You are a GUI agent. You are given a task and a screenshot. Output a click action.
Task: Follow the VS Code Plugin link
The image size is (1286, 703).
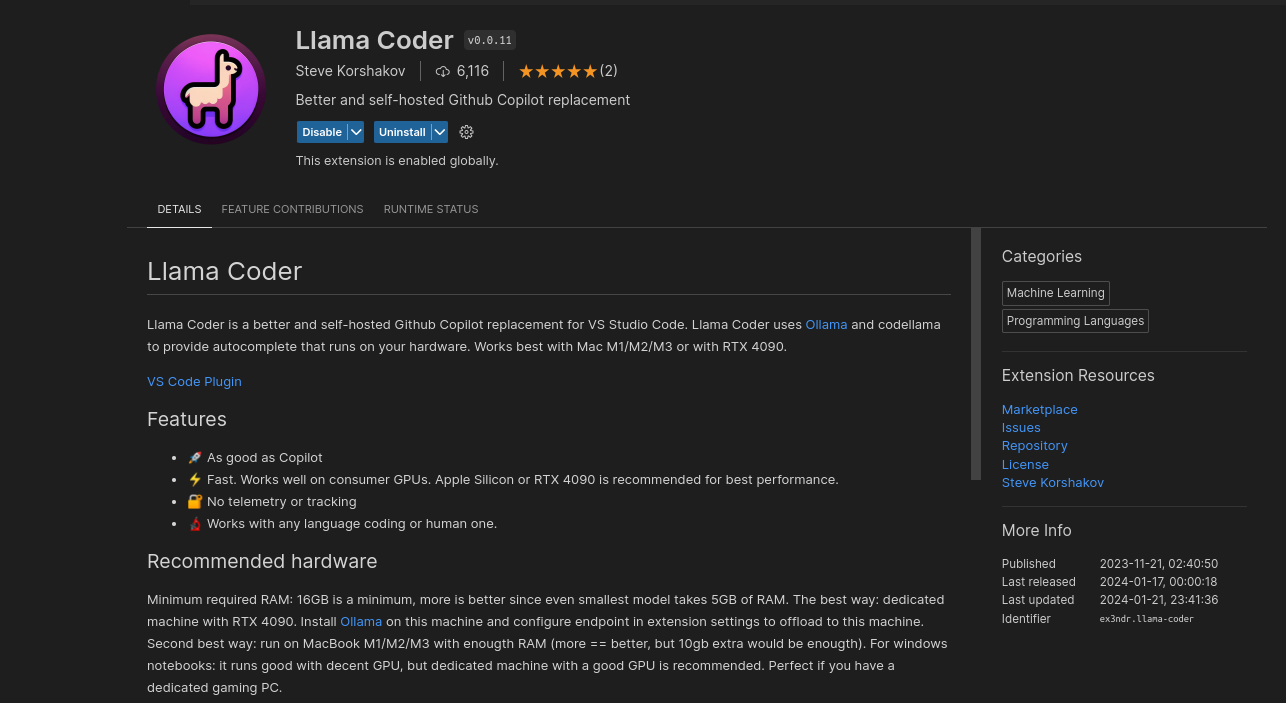click(x=194, y=381)
